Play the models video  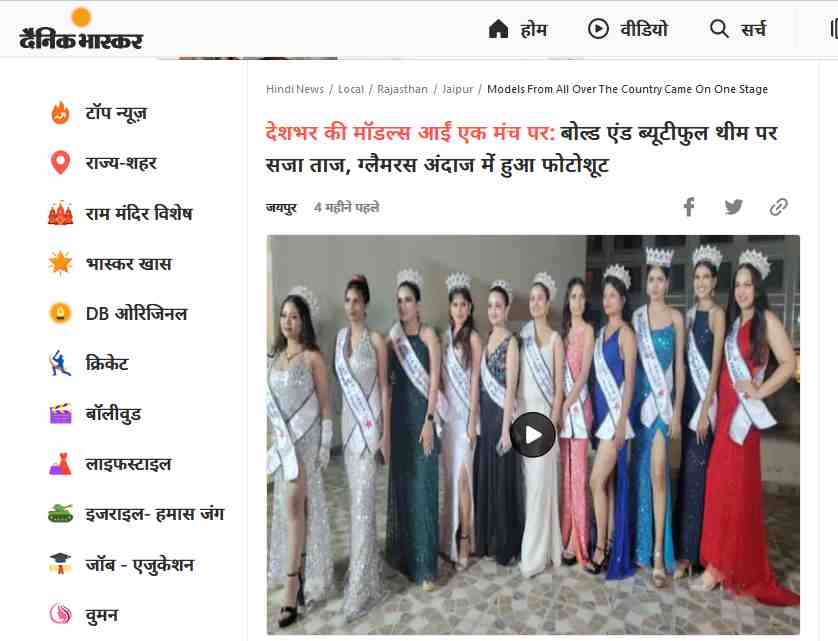(x=532, y=435)
